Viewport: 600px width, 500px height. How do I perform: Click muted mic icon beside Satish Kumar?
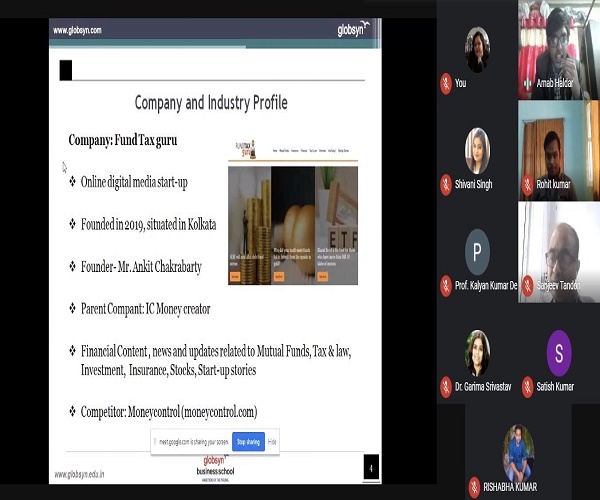pos(527,384)
